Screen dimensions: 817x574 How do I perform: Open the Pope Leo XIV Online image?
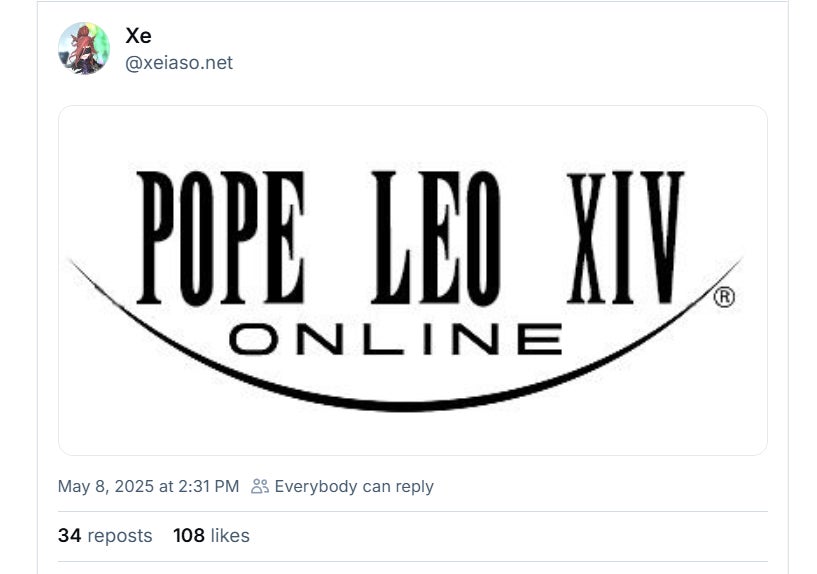[x=412, y=280]
